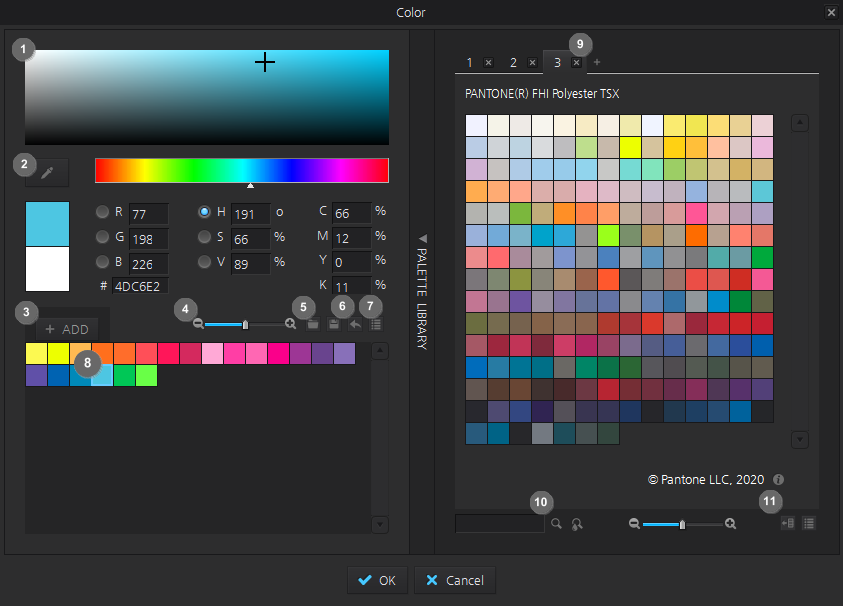Switch the user palette to list view
Image resolution: width=843 pixels, height=606 pixels.
click(376, 324)
